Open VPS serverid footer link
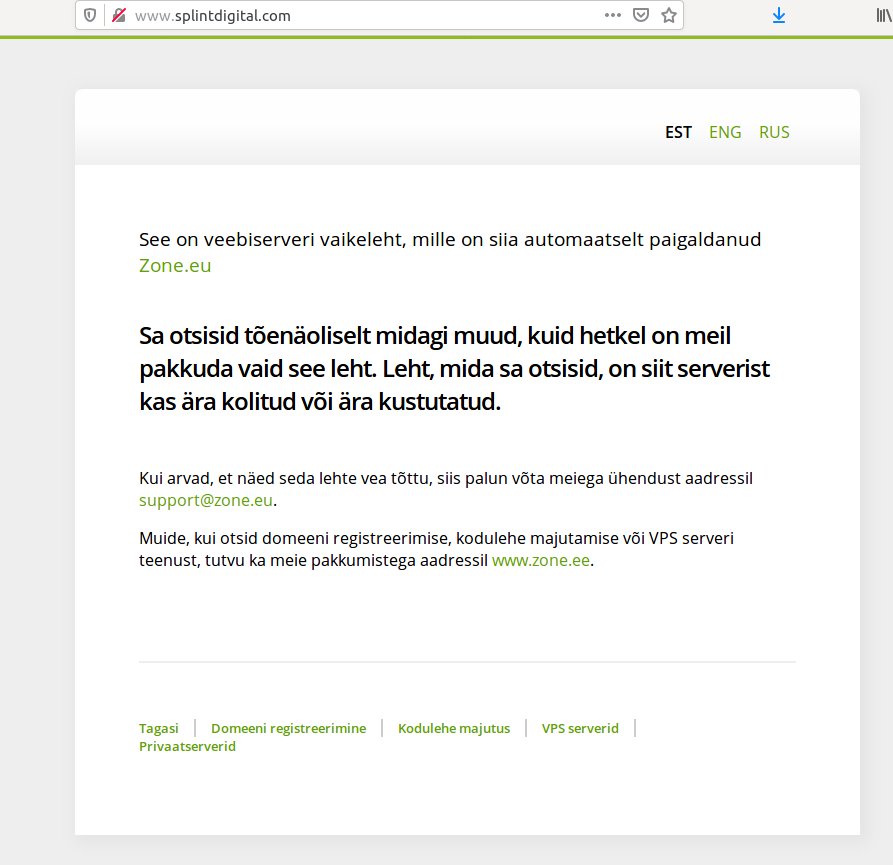This screenshot has height=865, width=893. (580, 728)
